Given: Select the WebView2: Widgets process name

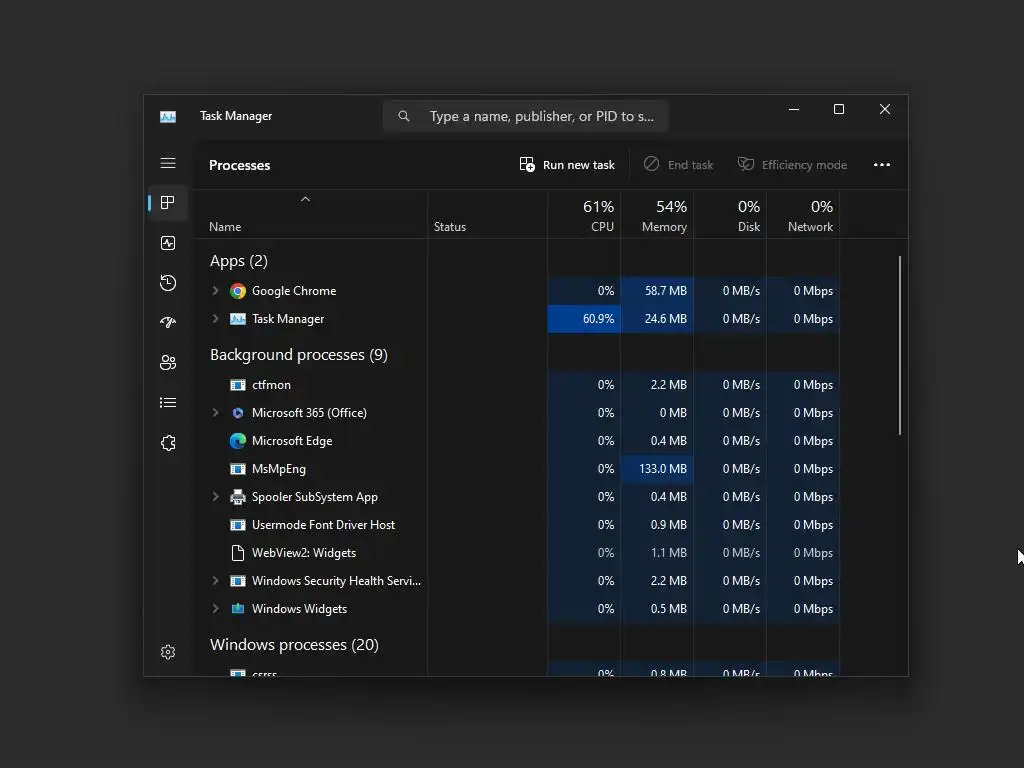Looking at the screenshot, I should coord(304,552).
